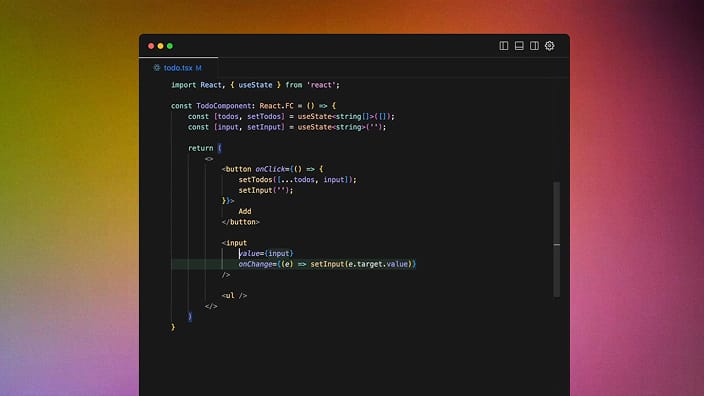704x396 pixels.
Task: Click the 'useState' import word on first line
Action: [x=255, y=85]
